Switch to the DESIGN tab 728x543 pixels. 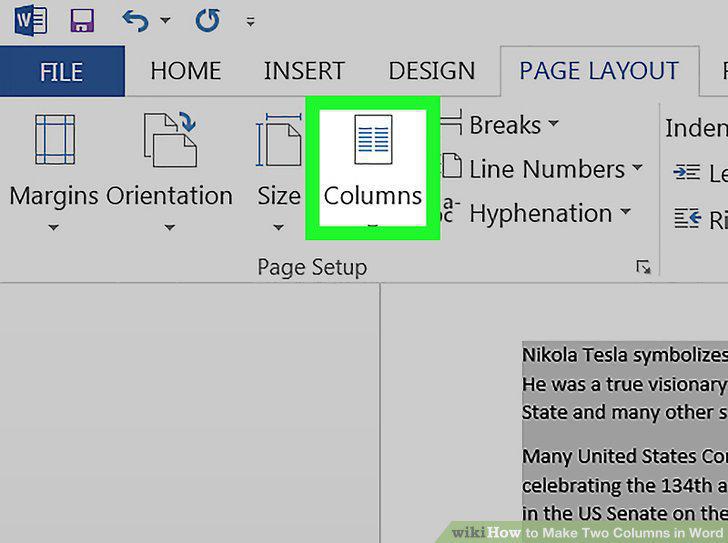coord(432,71)
